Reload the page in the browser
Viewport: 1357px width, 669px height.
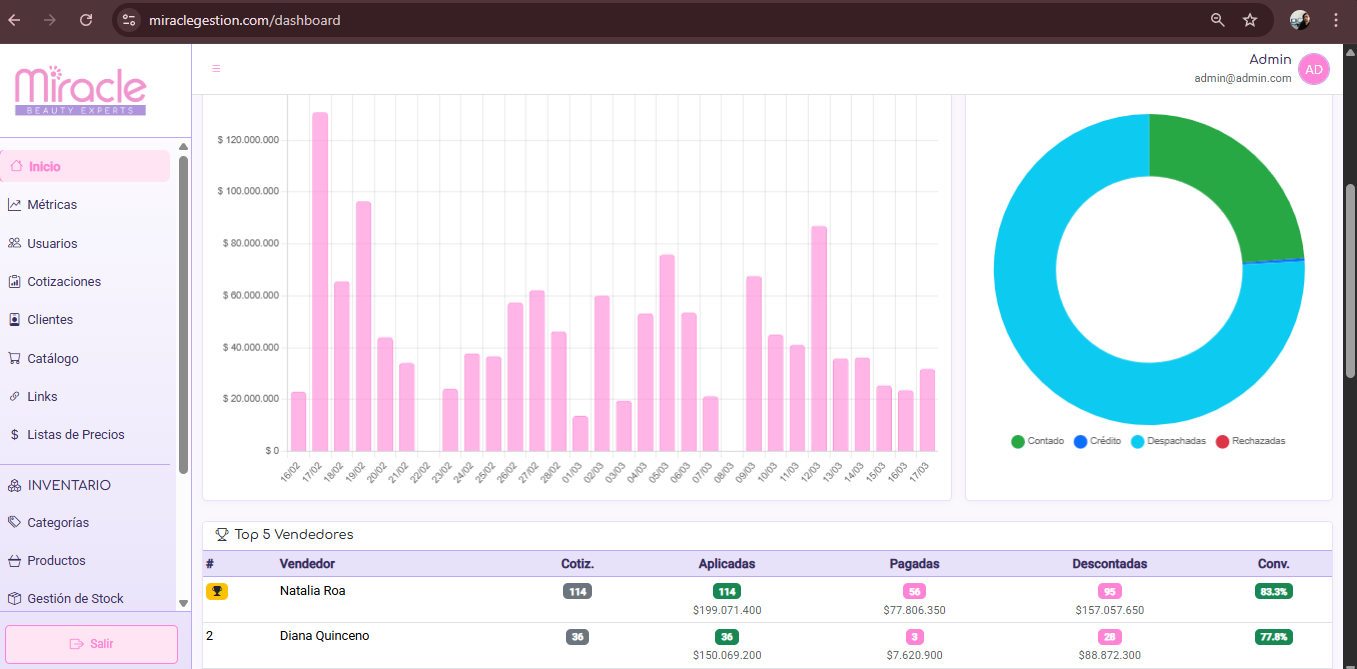pos(86,20)
